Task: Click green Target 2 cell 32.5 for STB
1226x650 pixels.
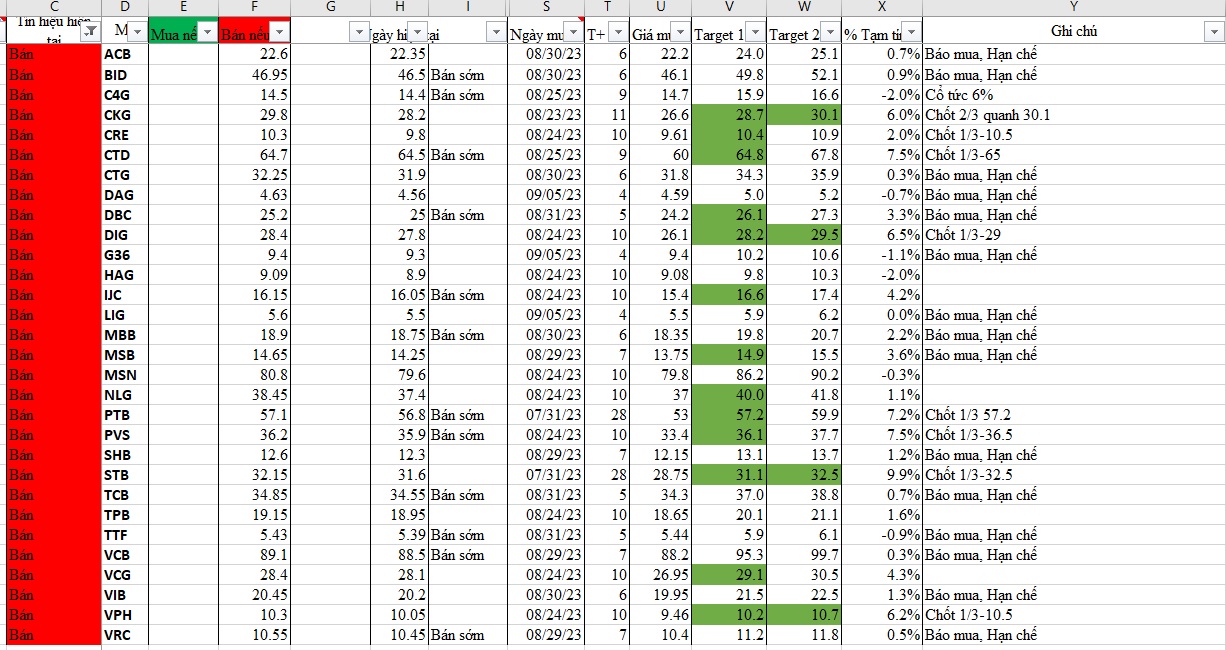Action: pos(804,475)
